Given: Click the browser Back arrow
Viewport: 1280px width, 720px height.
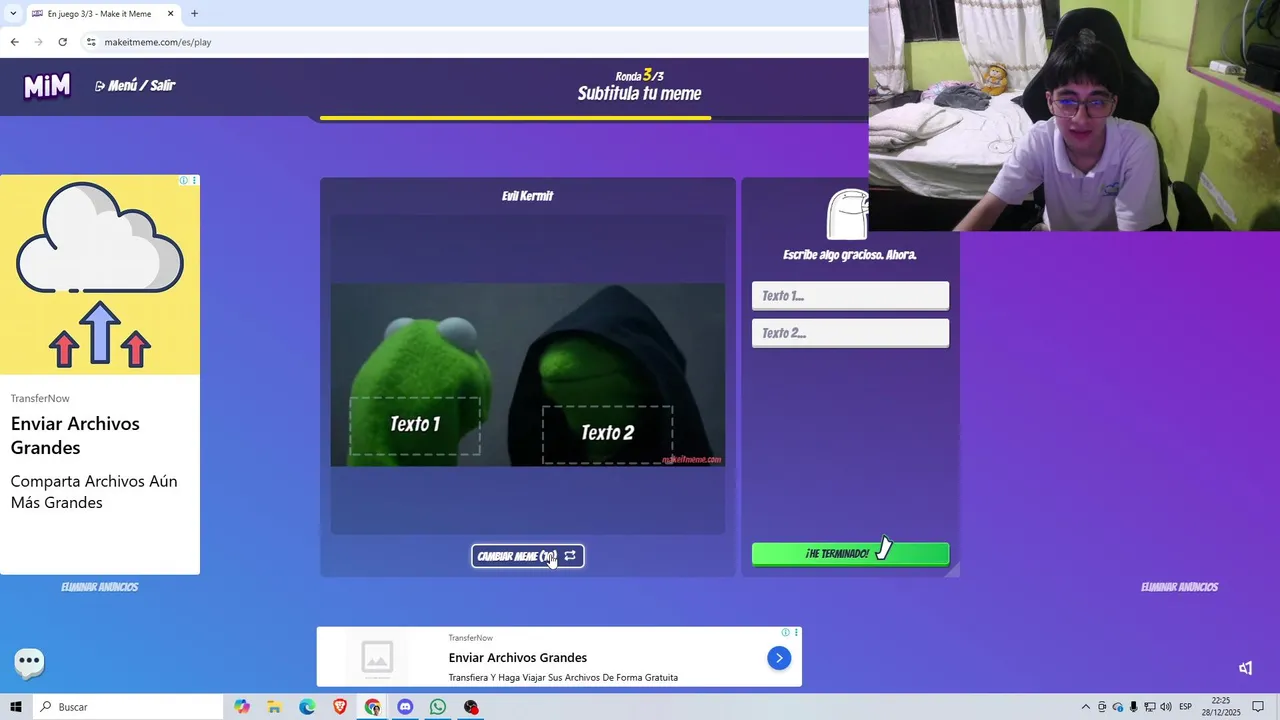Looking at the screenshot, I should pos(14,42).
